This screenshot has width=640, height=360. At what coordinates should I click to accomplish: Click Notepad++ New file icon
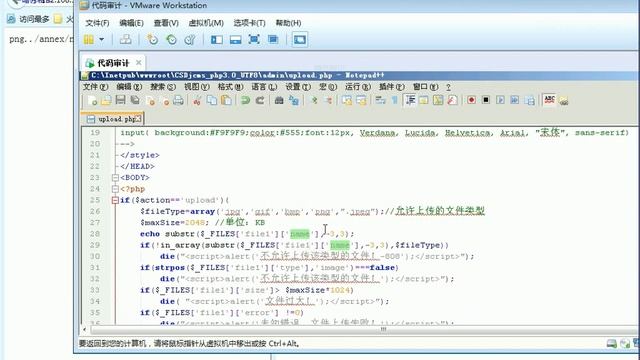93,100
